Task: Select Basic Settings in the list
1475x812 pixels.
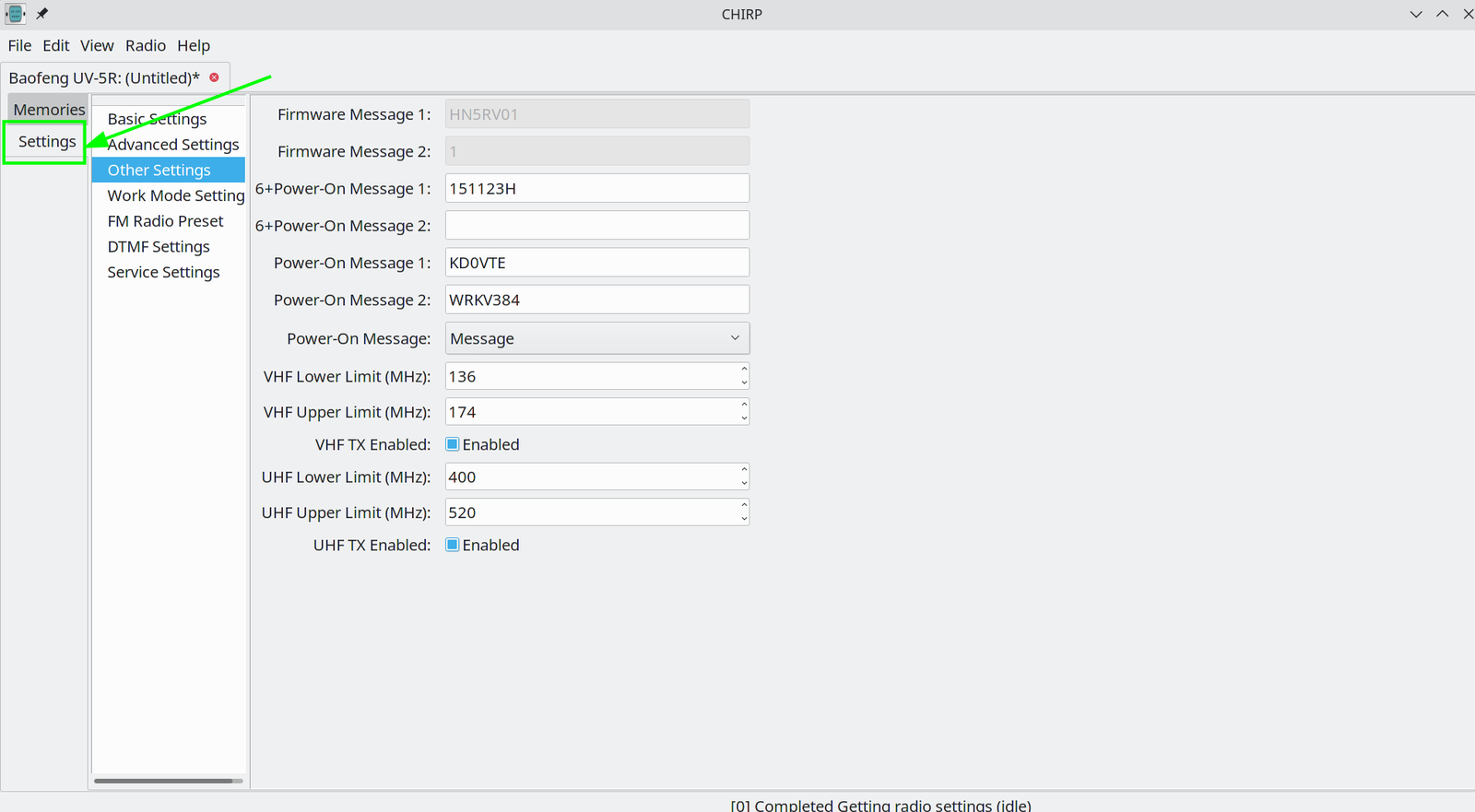Action: [157, 119]
